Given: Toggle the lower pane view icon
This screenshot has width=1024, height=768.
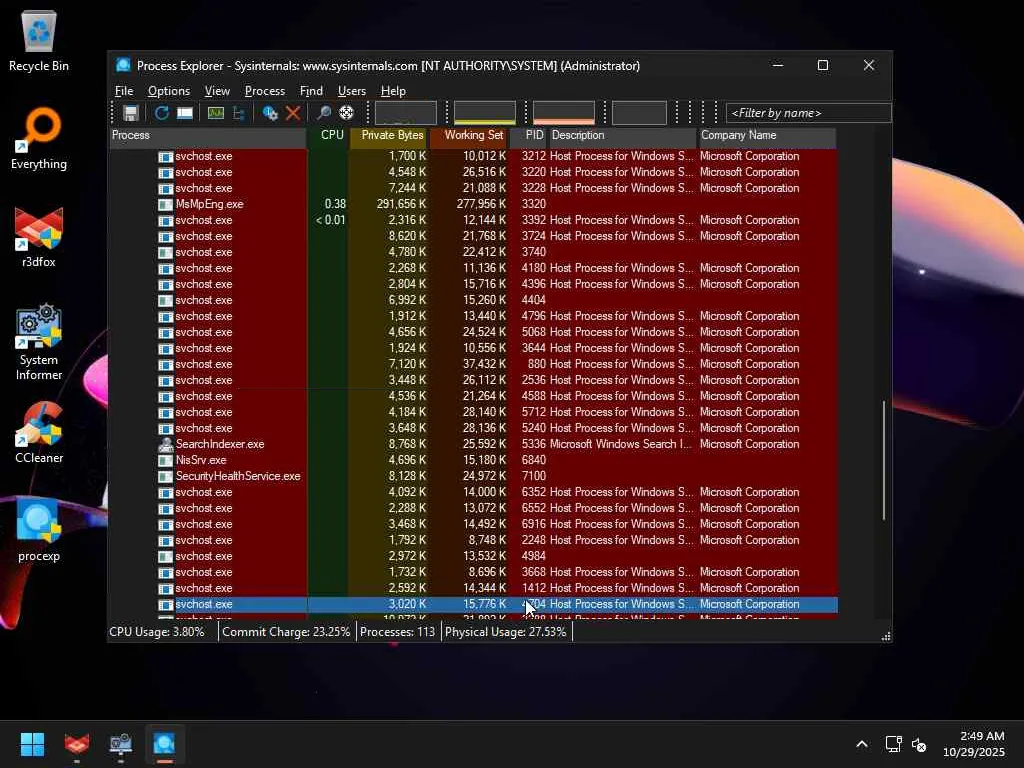Looking at the screenshot, I should [185, 113].
